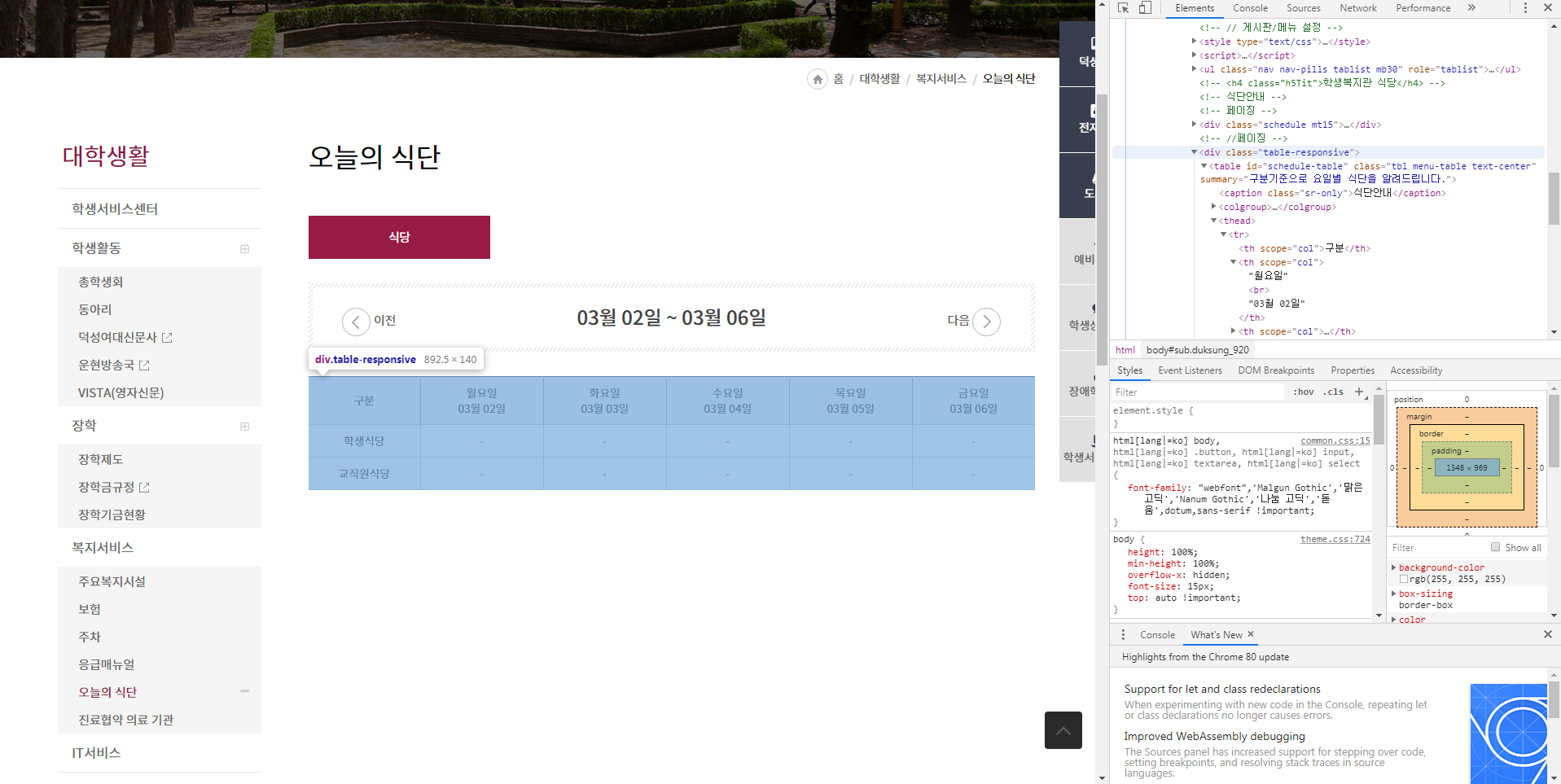Click the white background-color swatch

click(1404, 580)
